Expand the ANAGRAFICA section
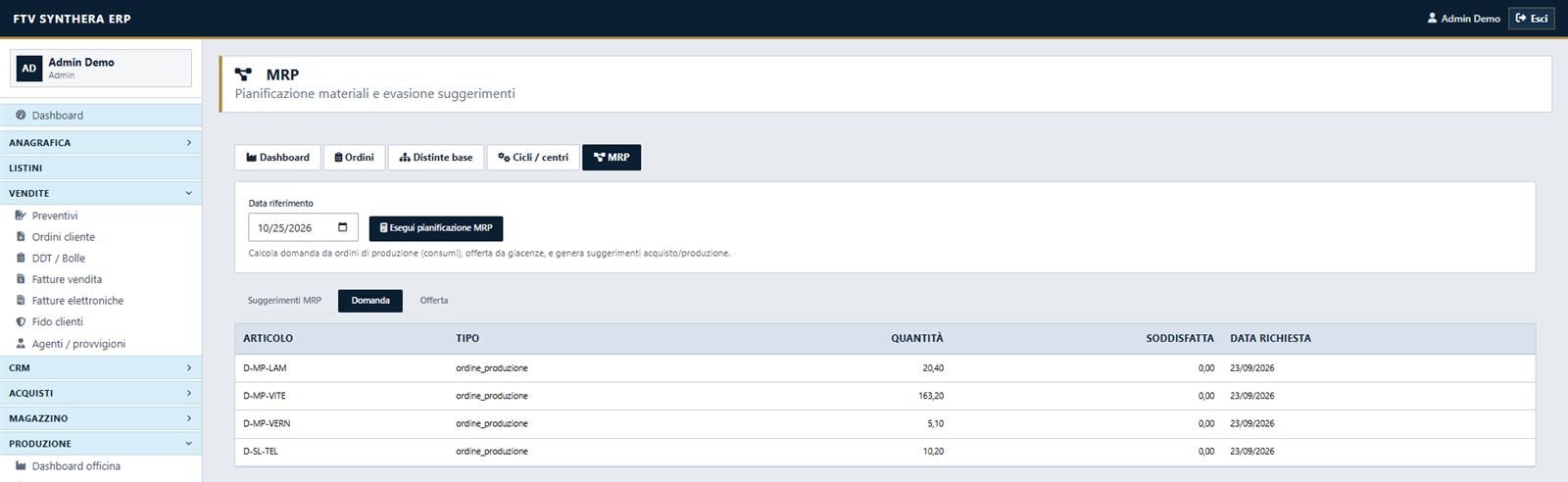This screenshot has height=482, width=1568. (101, 143)
